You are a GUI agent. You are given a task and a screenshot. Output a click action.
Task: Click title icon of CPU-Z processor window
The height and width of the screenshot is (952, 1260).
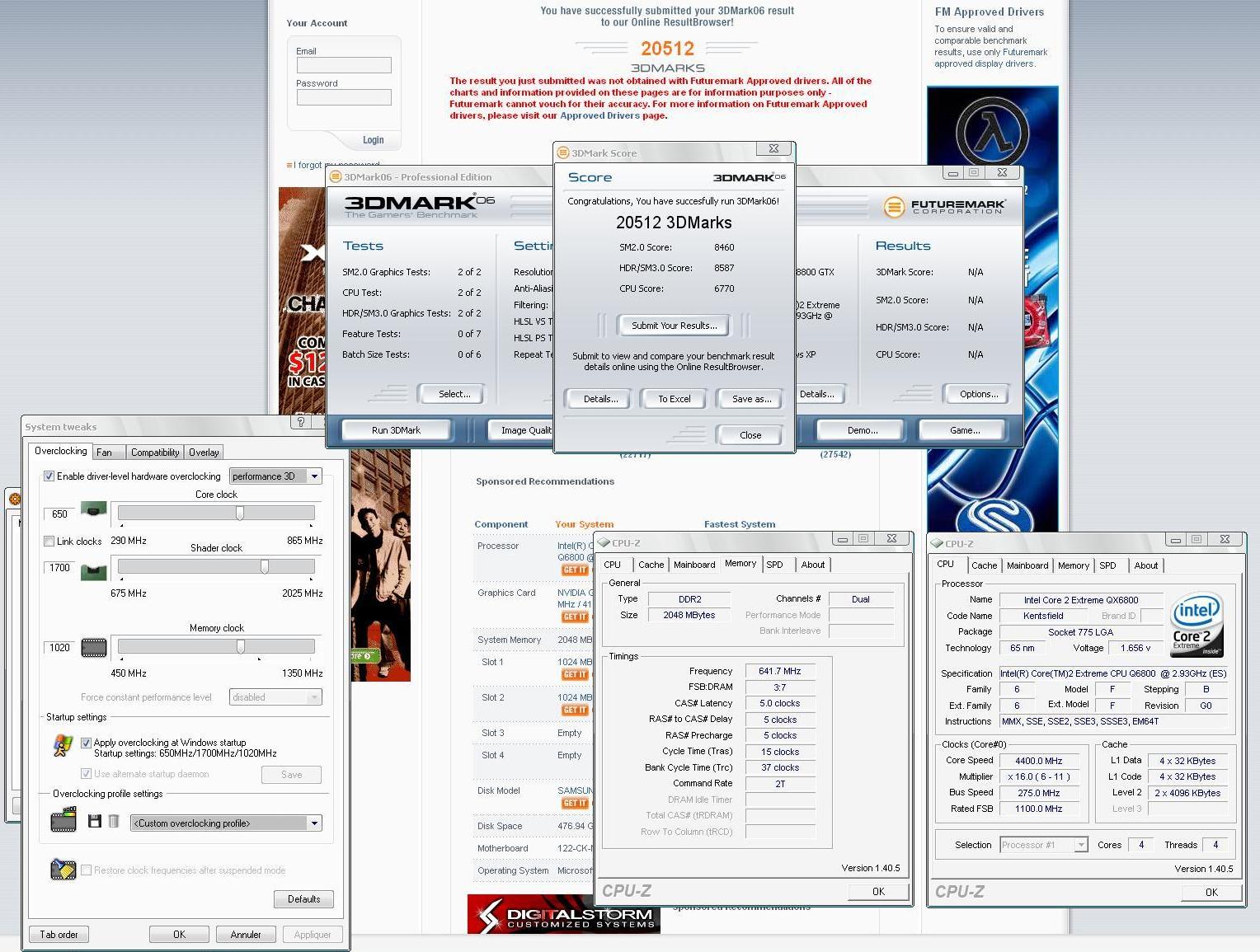(938, 543)
